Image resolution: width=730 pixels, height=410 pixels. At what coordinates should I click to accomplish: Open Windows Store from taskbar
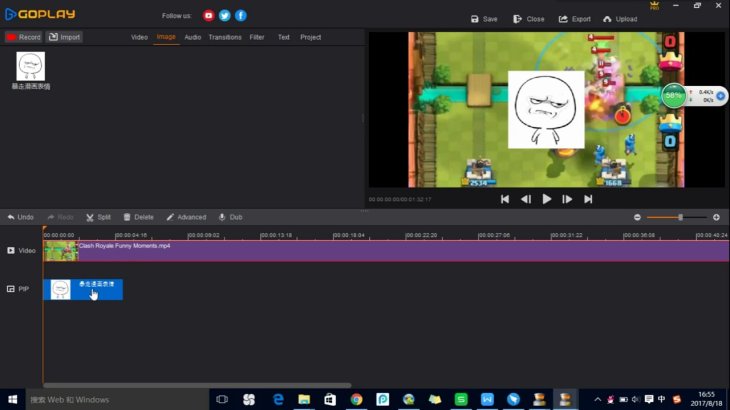(x=330, y=399)
